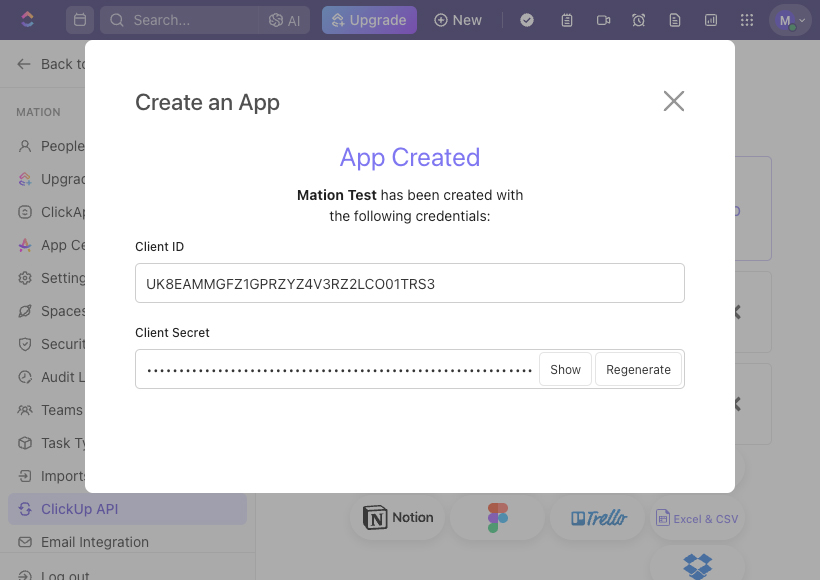820x580 pixels.
Task: Select the Dropbox import option
Action: pyautogui.click(x=697, y=565)
